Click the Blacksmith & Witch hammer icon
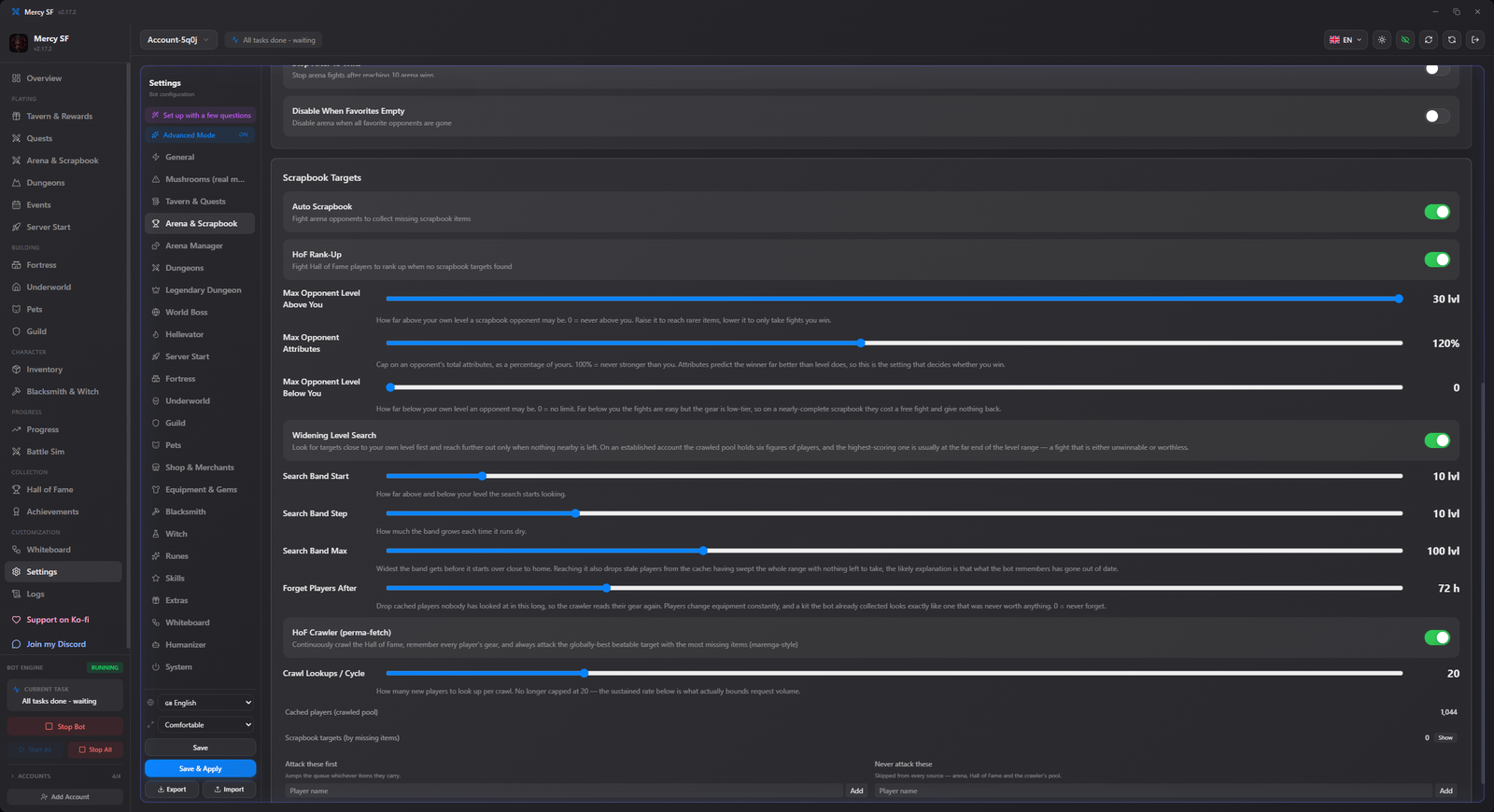The image size is (1494, 812). click(x=17, y=392)
